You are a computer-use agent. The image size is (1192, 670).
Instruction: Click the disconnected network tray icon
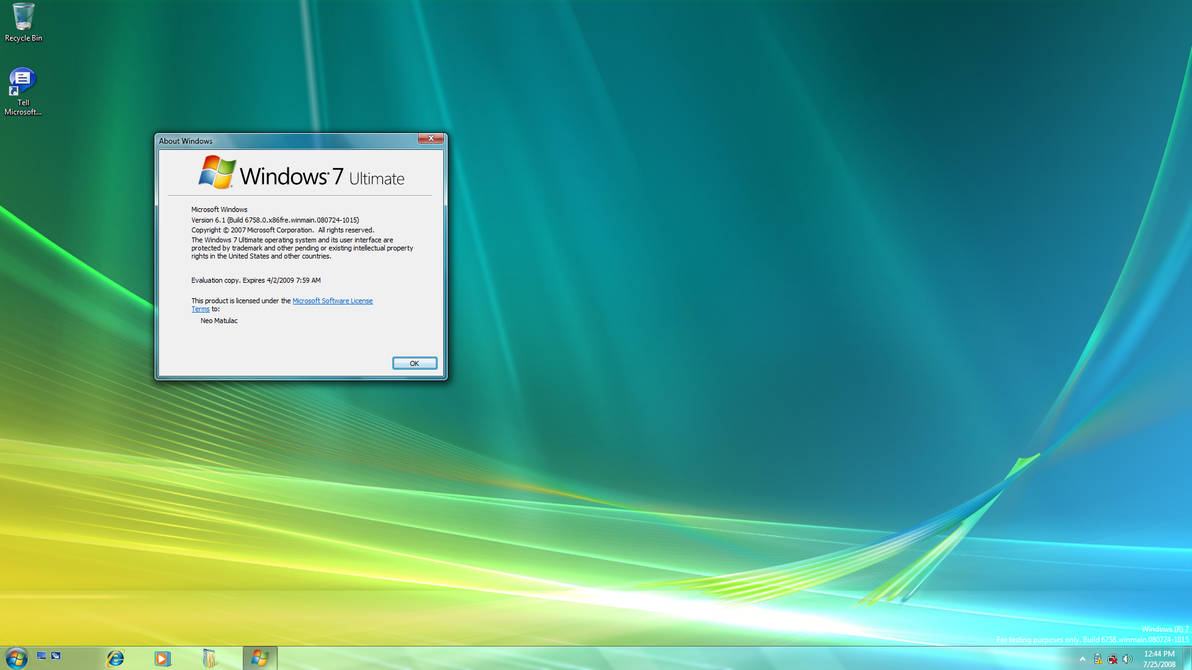tap(1113, 659)
